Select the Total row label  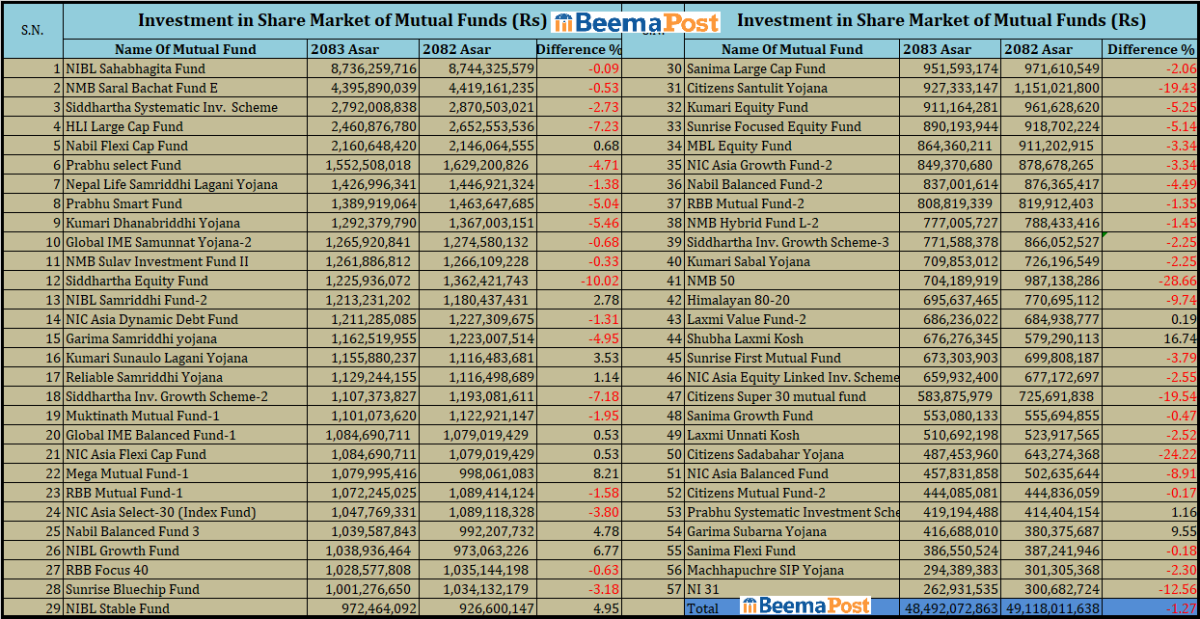(x=704, y=608)
